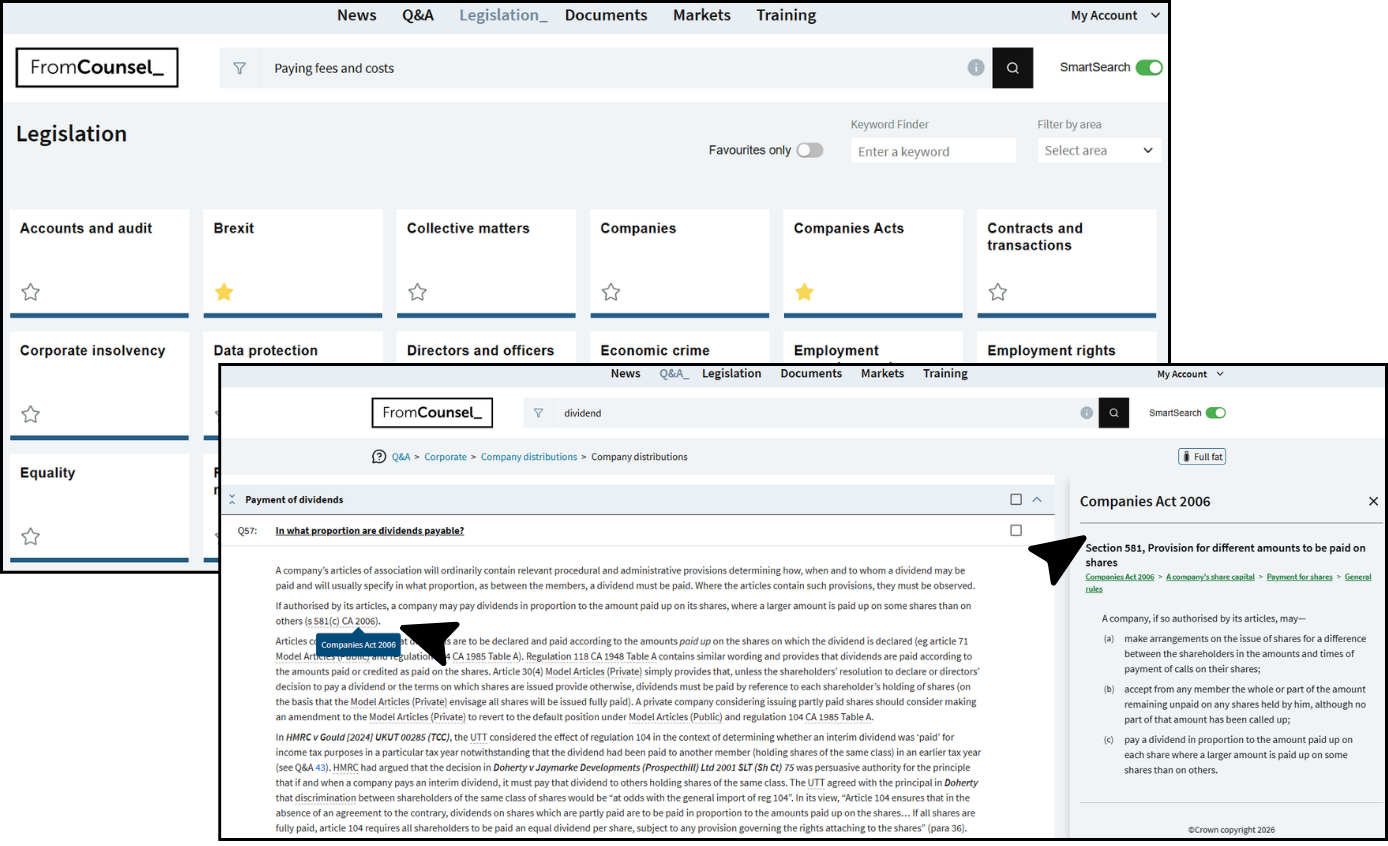Open the Documents tab in the top navigation

click(606, 15)
